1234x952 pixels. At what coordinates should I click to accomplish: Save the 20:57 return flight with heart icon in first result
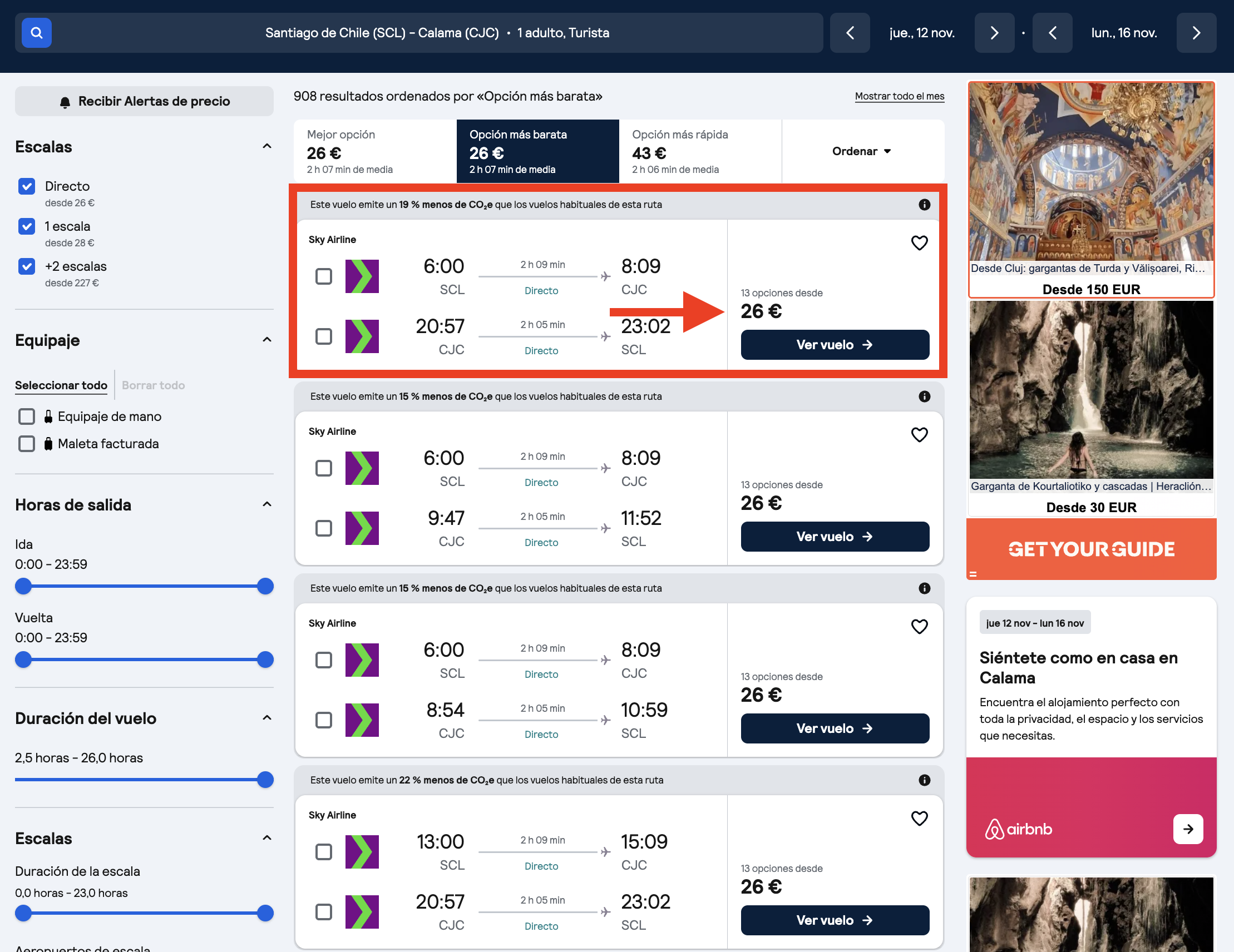click(919, 243)
